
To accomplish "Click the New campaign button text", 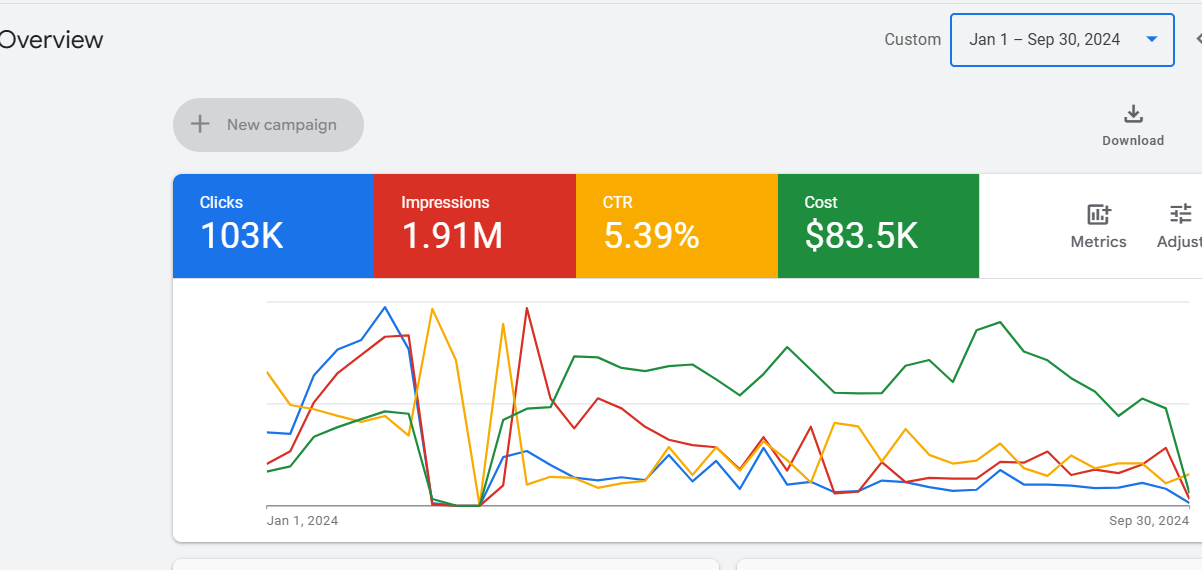I will click(281, 125).
